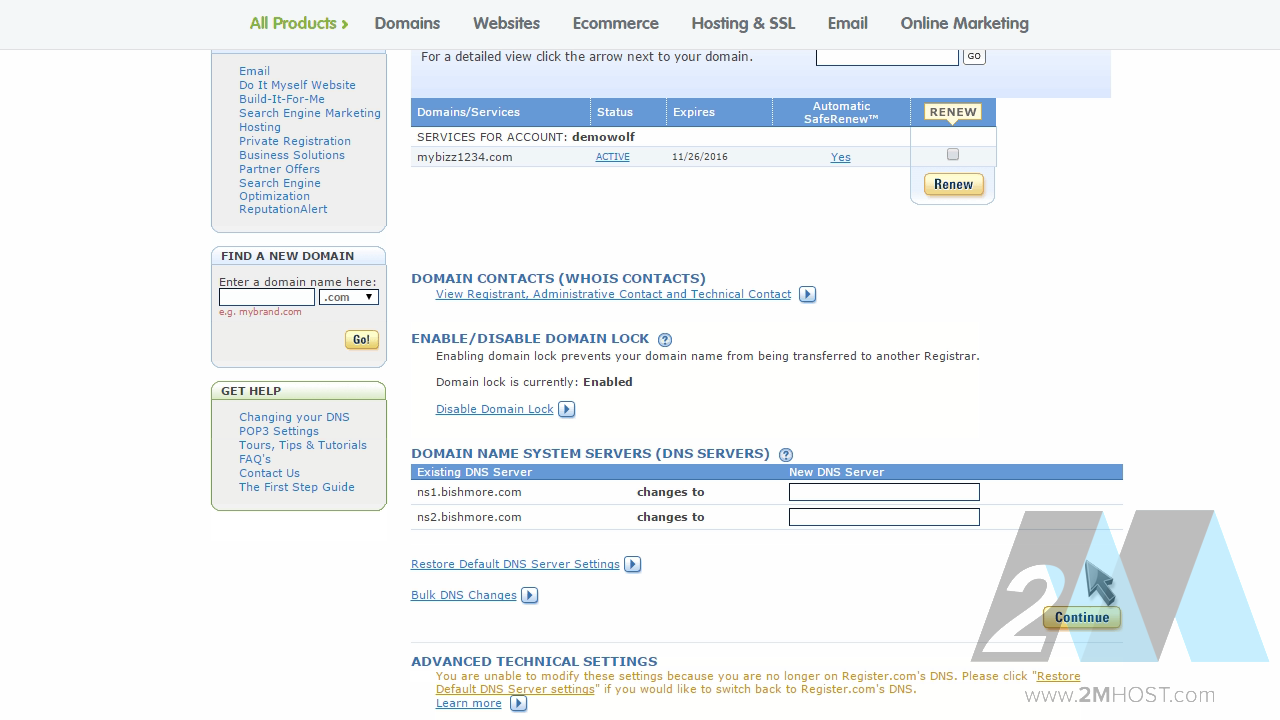Open the .com domain extension dropdown
1280x720 pixels.
click(349, 297)
